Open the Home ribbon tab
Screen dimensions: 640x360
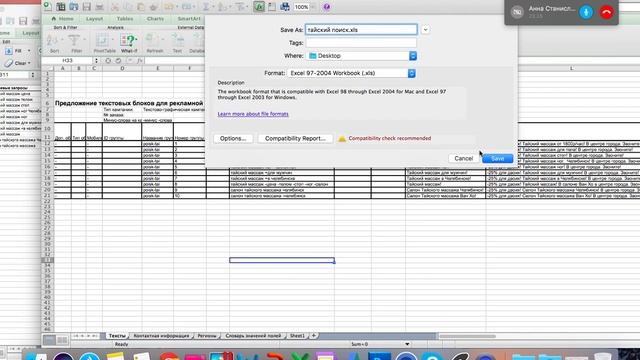tap(62, 19)
